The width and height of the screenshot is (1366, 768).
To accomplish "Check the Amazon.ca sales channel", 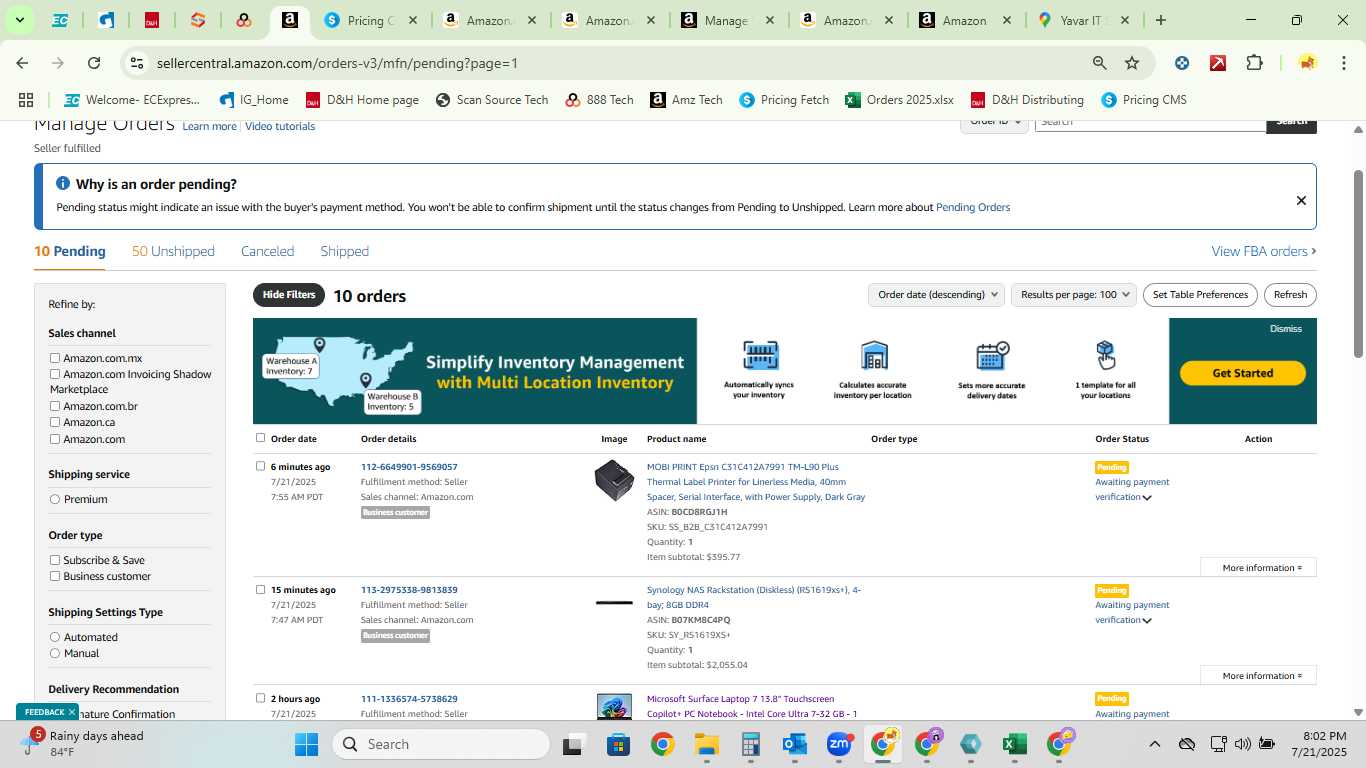I will [55, 422].
